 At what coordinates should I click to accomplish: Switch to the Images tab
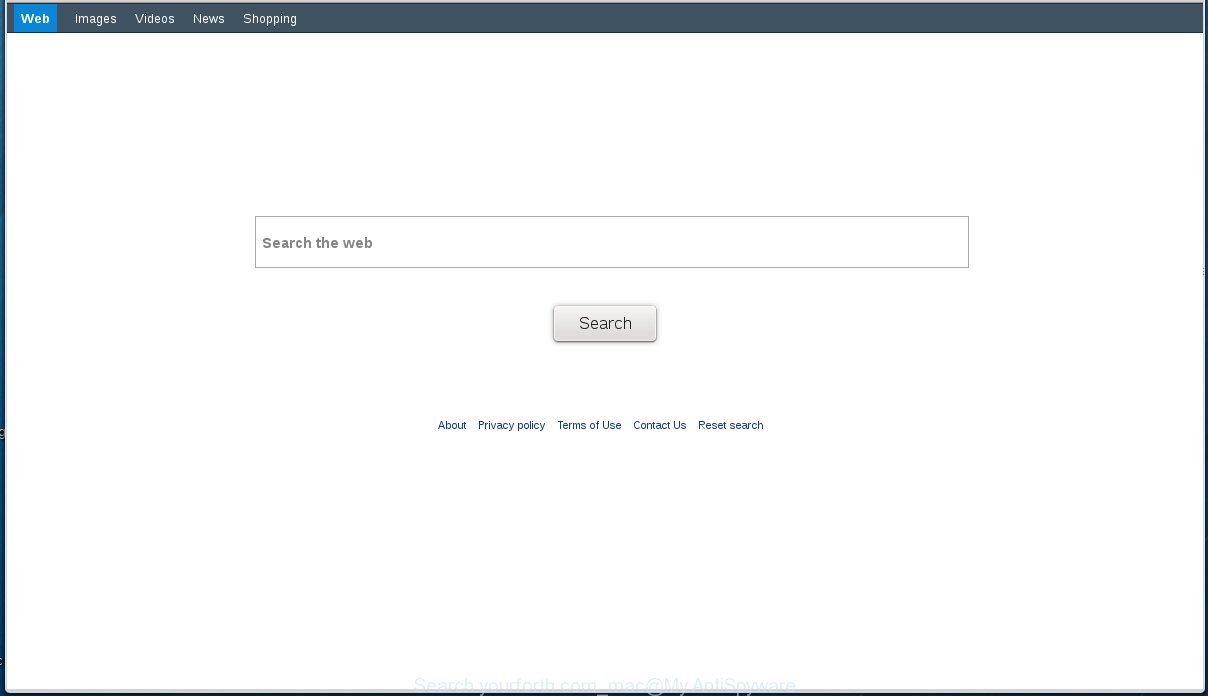(96, 19)
